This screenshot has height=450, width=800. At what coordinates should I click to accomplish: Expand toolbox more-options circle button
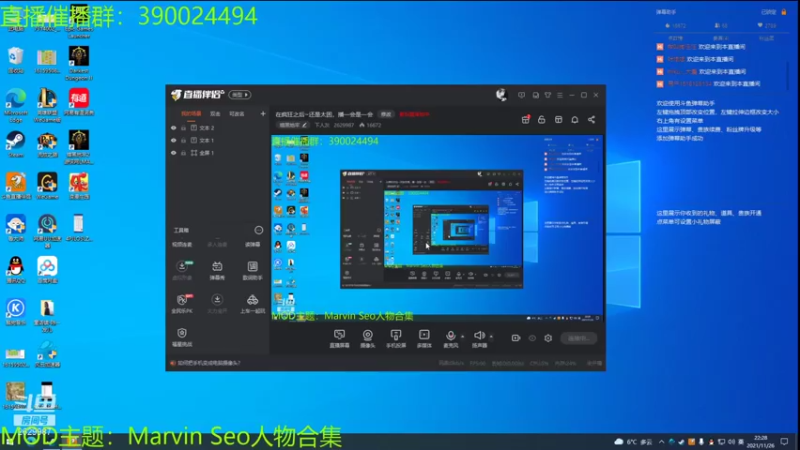click(259, 230)
